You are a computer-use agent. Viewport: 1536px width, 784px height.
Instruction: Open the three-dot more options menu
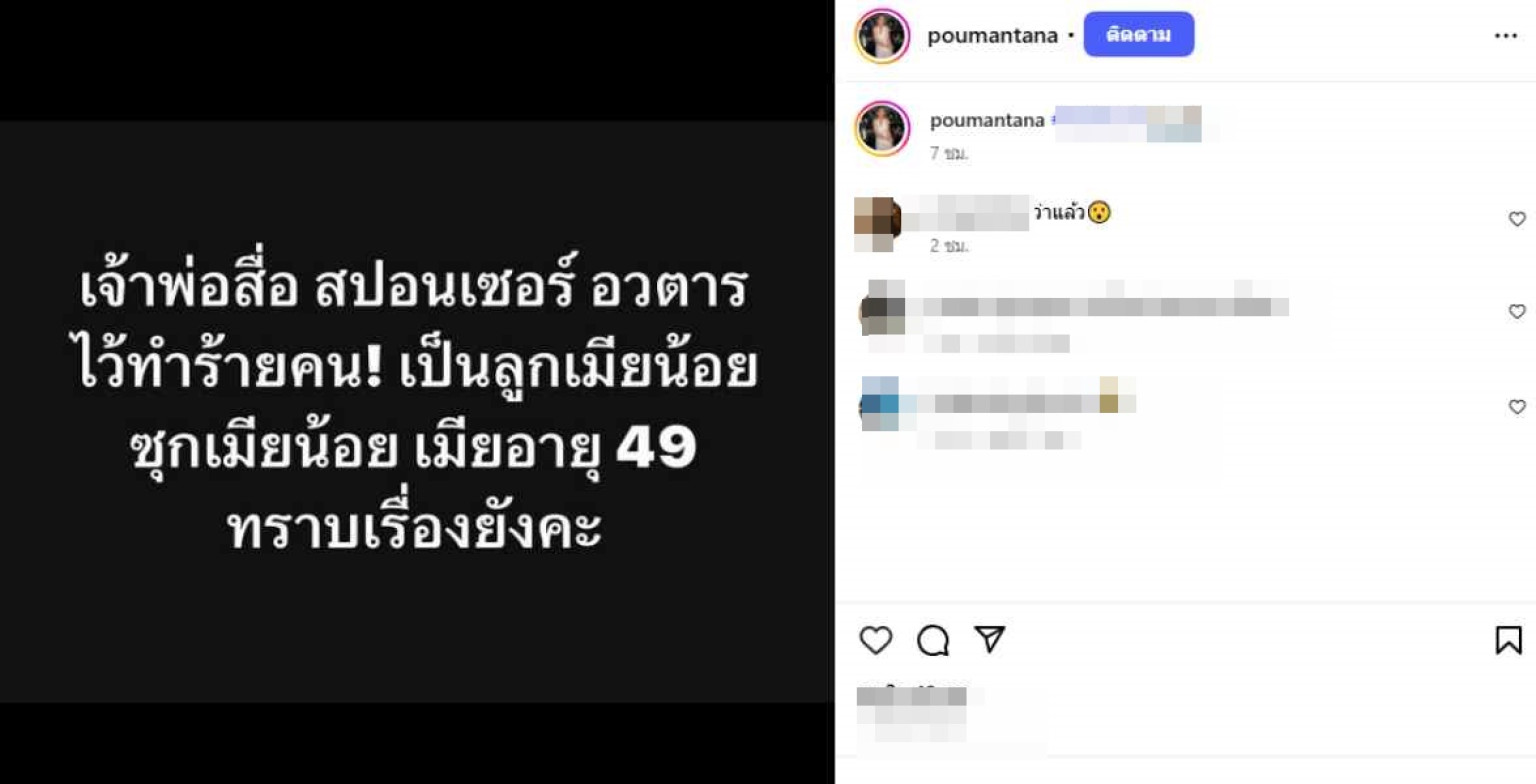1506,36
